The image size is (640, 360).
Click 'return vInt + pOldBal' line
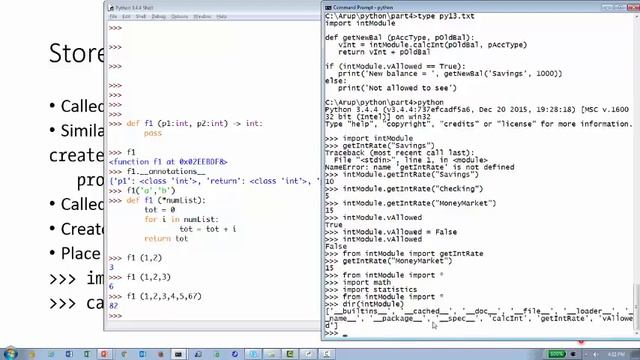384,52
